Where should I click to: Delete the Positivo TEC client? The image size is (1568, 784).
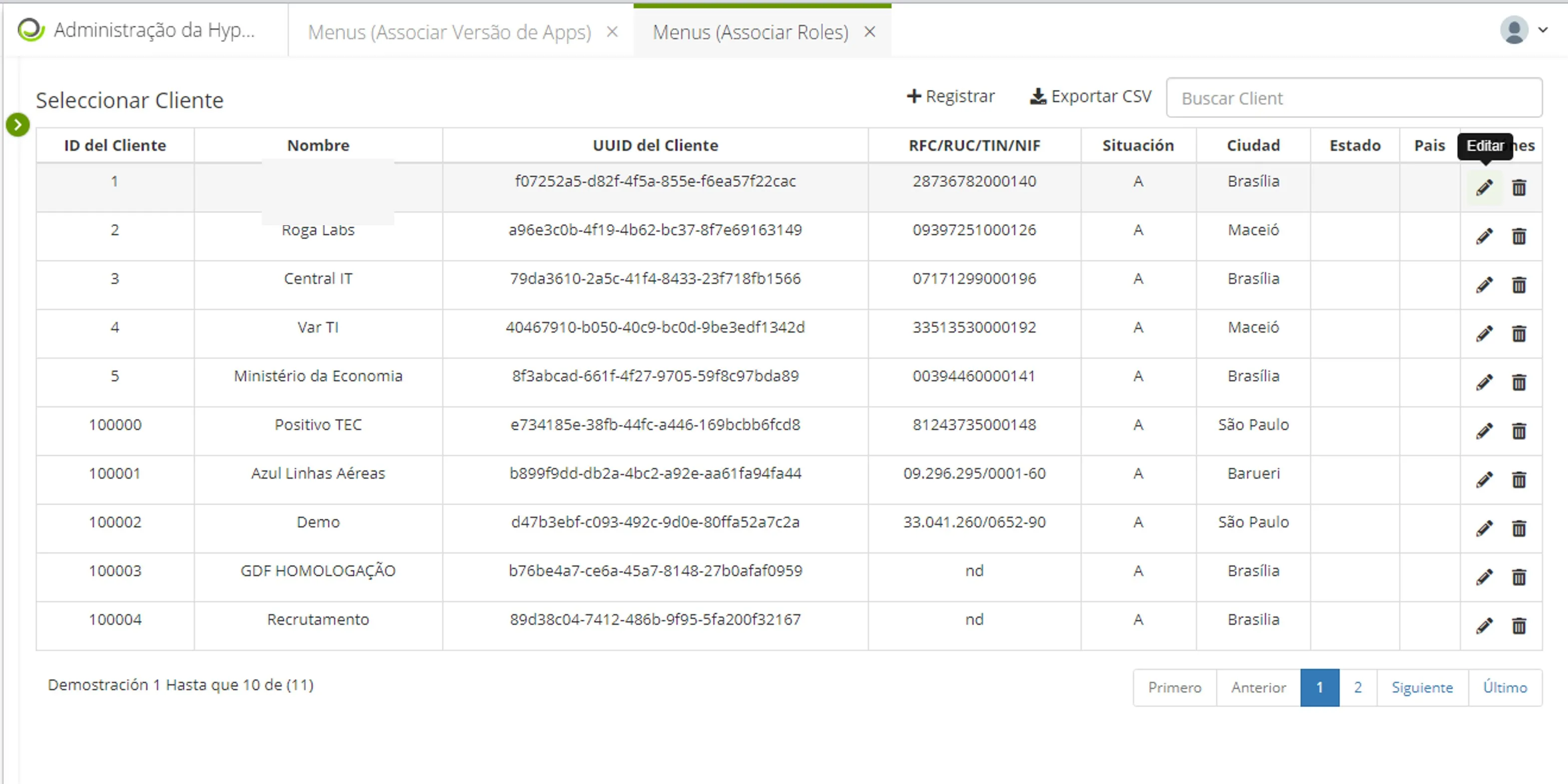click(x=1519, y=430)
